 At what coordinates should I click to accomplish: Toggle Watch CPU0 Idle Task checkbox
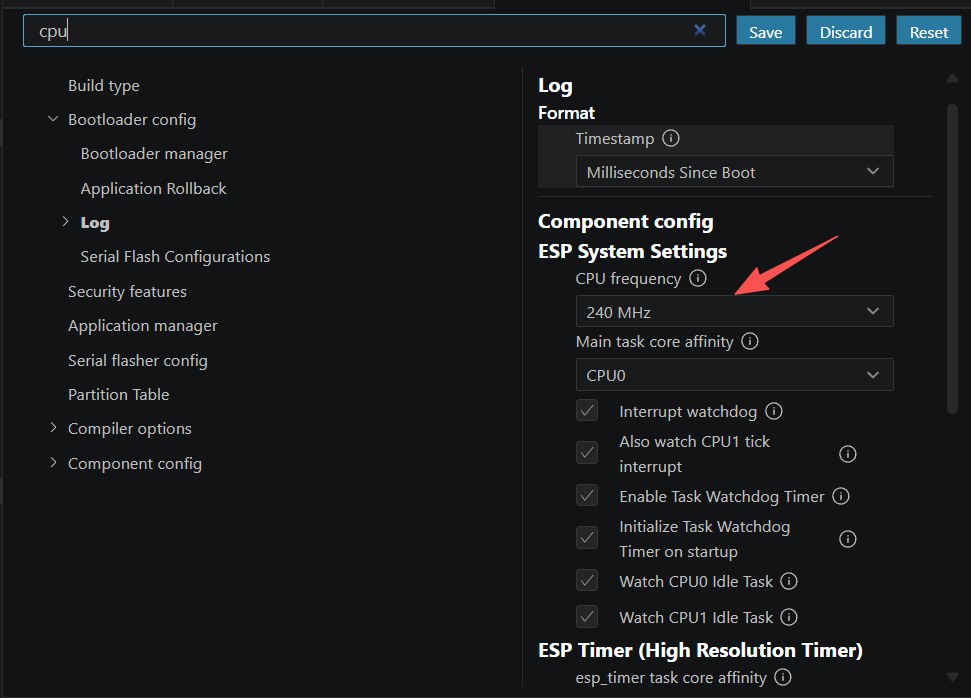pos(587,580)
